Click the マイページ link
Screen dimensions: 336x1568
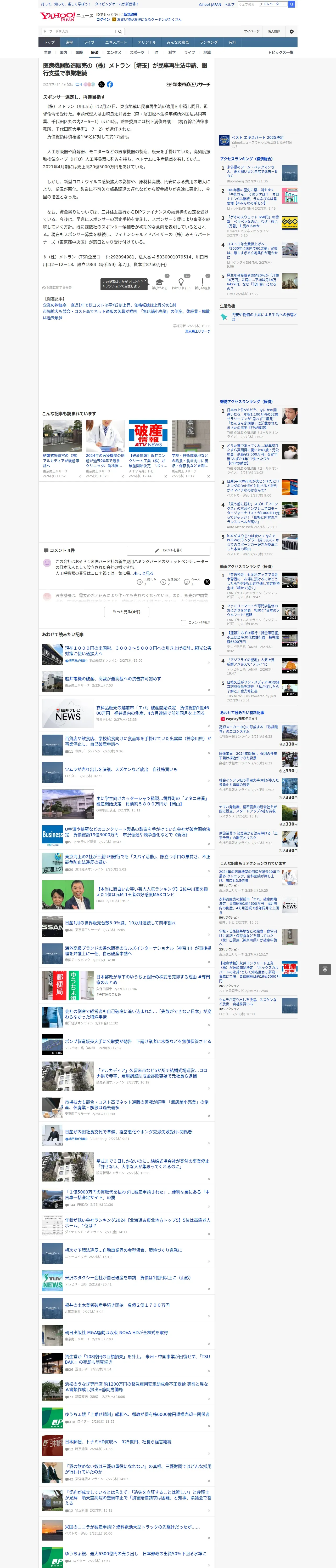point(251,32)
